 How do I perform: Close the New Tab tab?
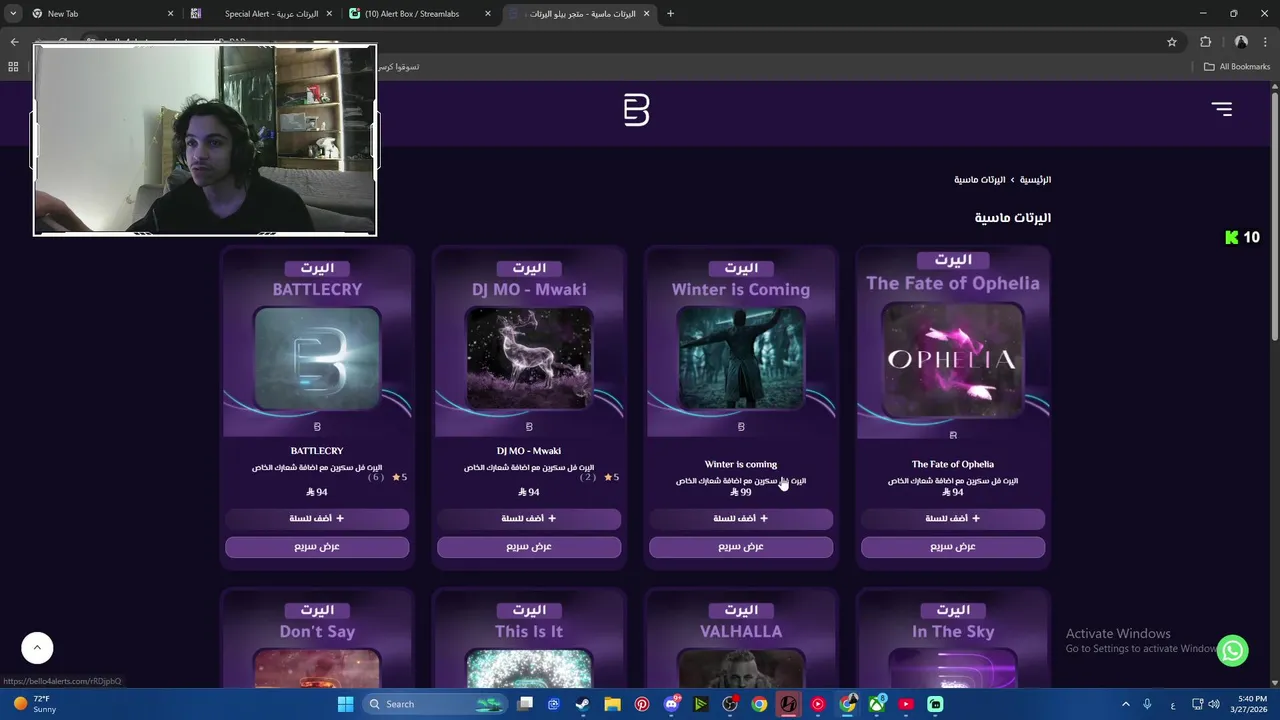point(170,14)
